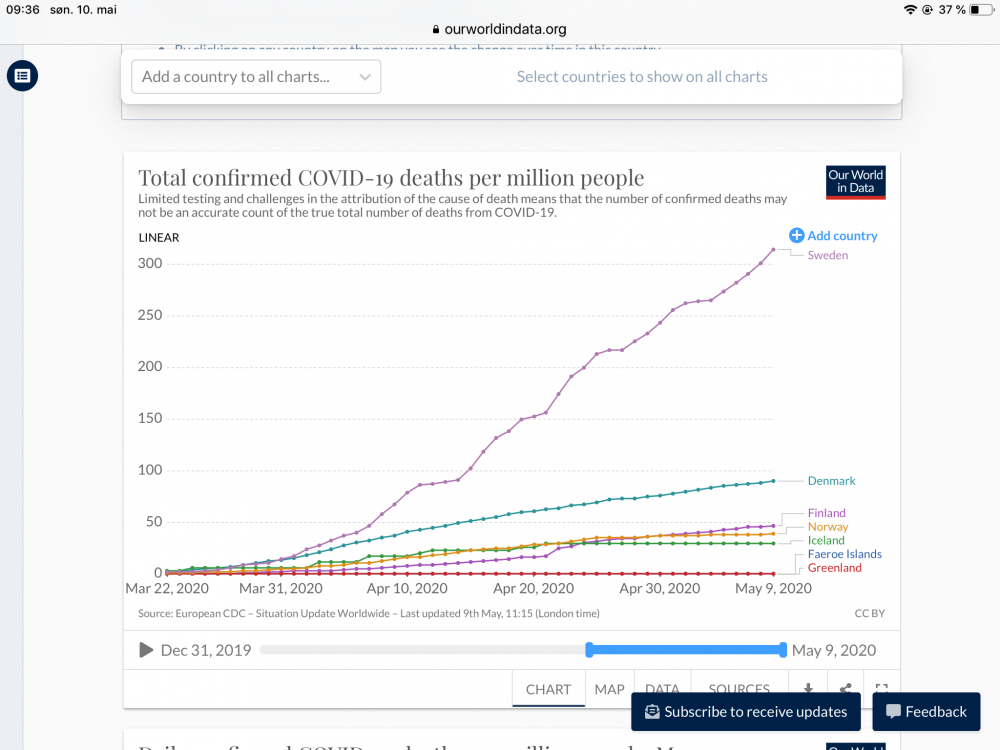
Task: Switch to the MAP tab
Action: (x=609, y=689)
